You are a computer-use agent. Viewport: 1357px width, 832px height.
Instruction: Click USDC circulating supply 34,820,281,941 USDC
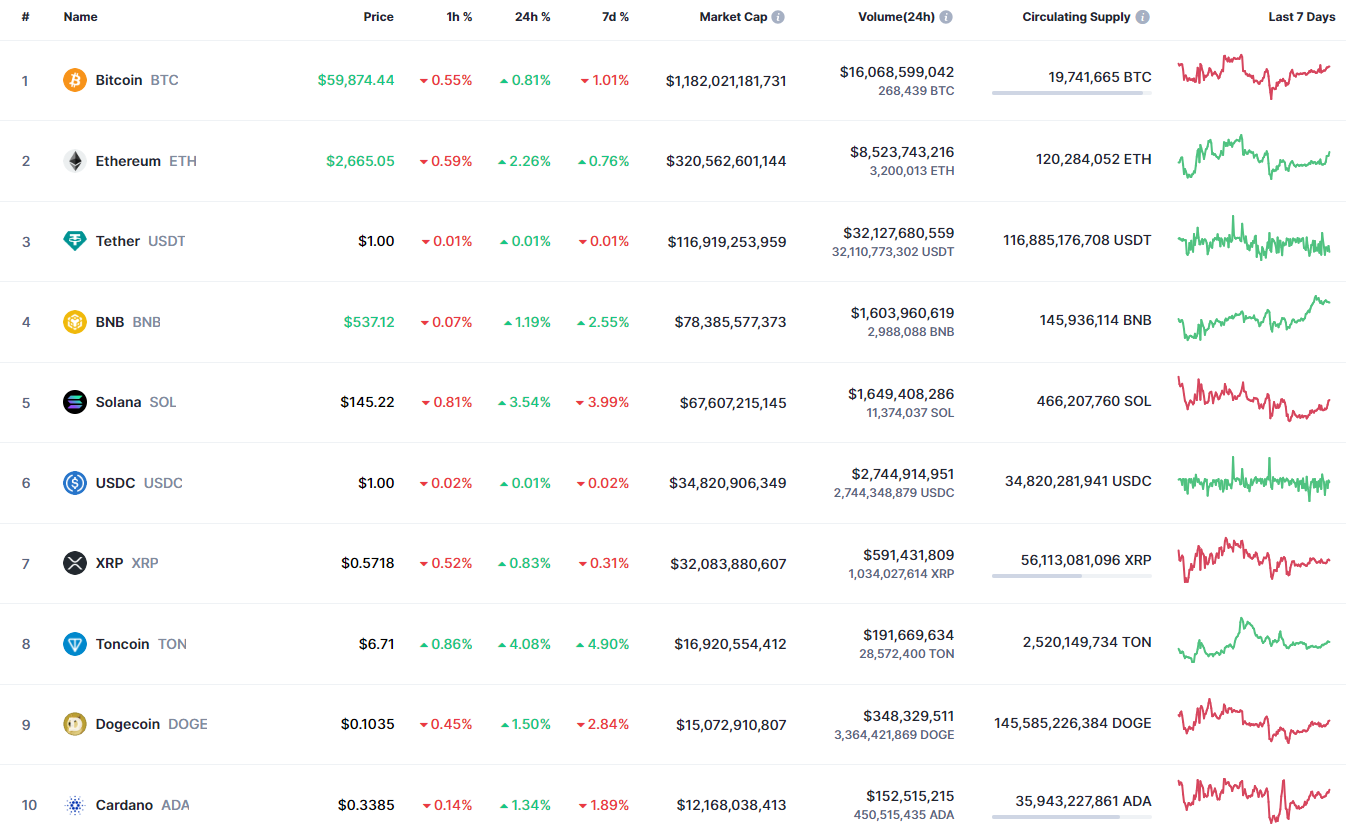pyautogui.click(x=1078, y=481)
